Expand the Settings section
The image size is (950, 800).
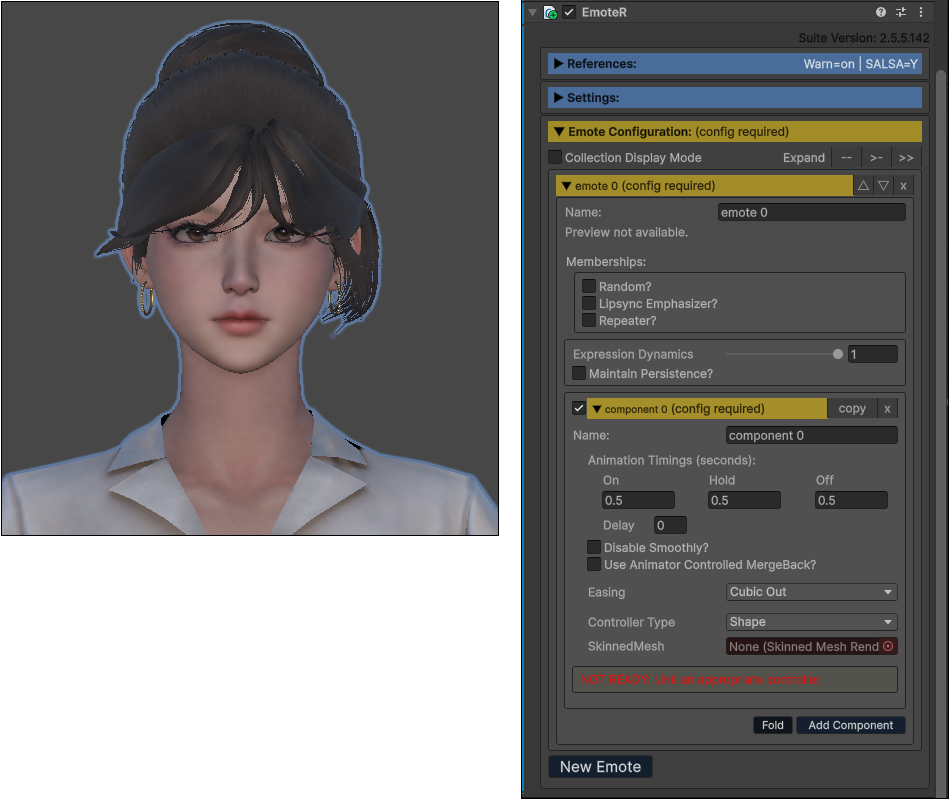click(735, 98)
